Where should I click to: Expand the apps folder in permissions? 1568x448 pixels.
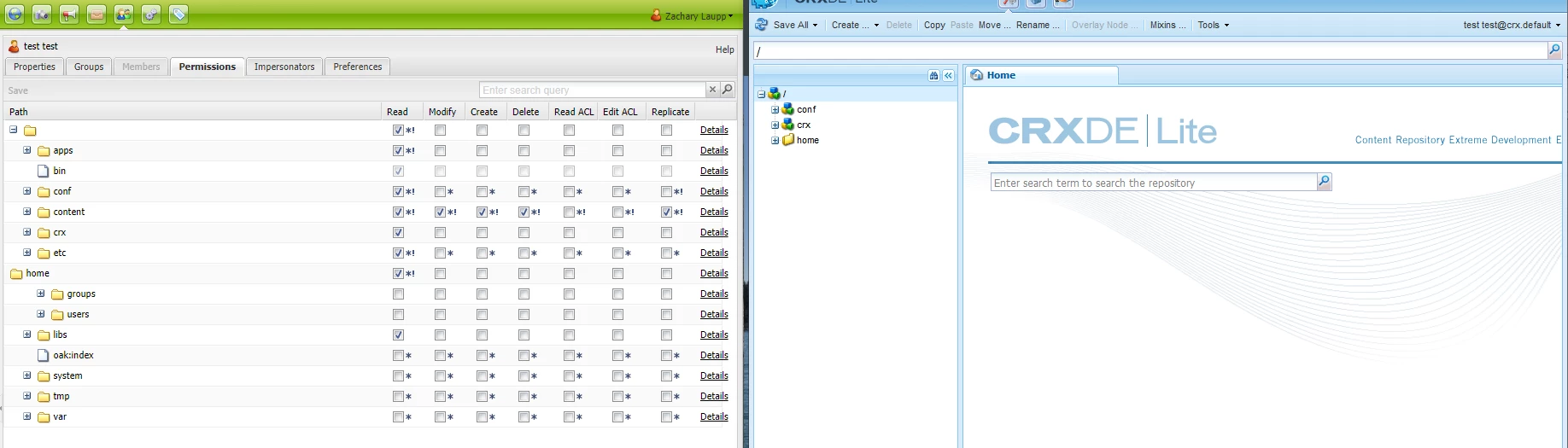coord(26,150)
